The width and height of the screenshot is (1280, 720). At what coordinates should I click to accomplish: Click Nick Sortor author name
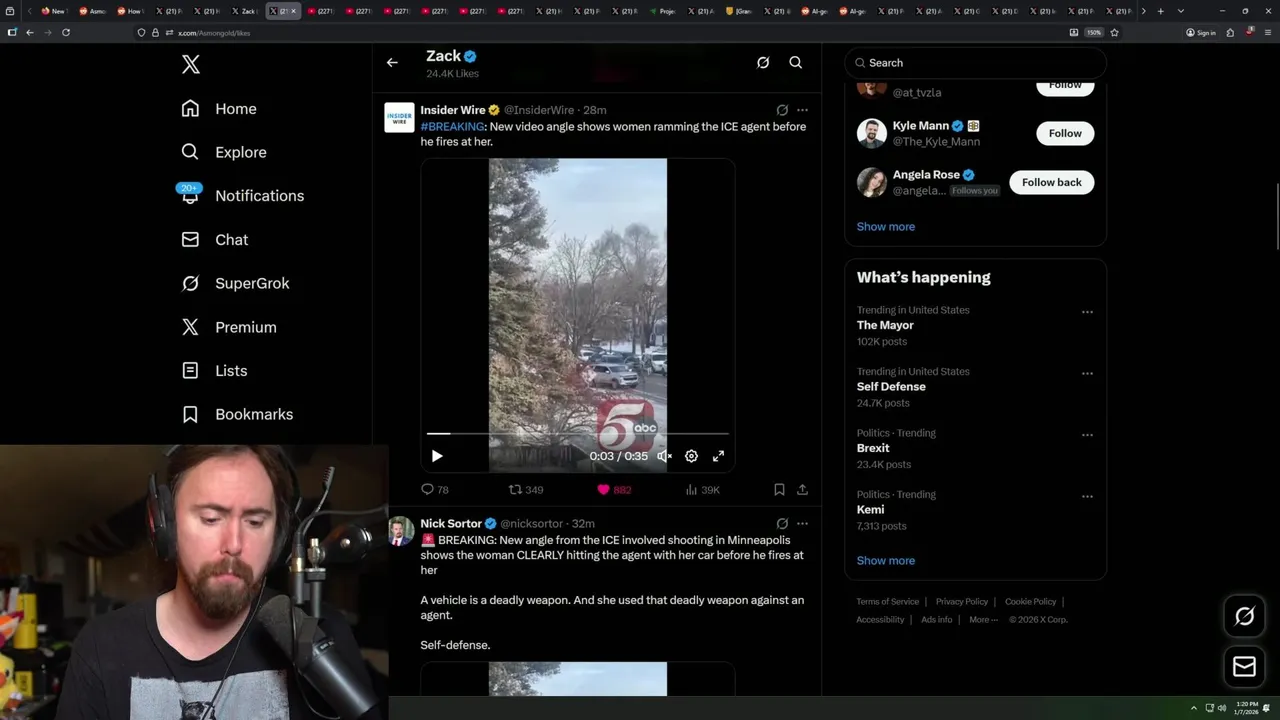(x=451, y=524)
